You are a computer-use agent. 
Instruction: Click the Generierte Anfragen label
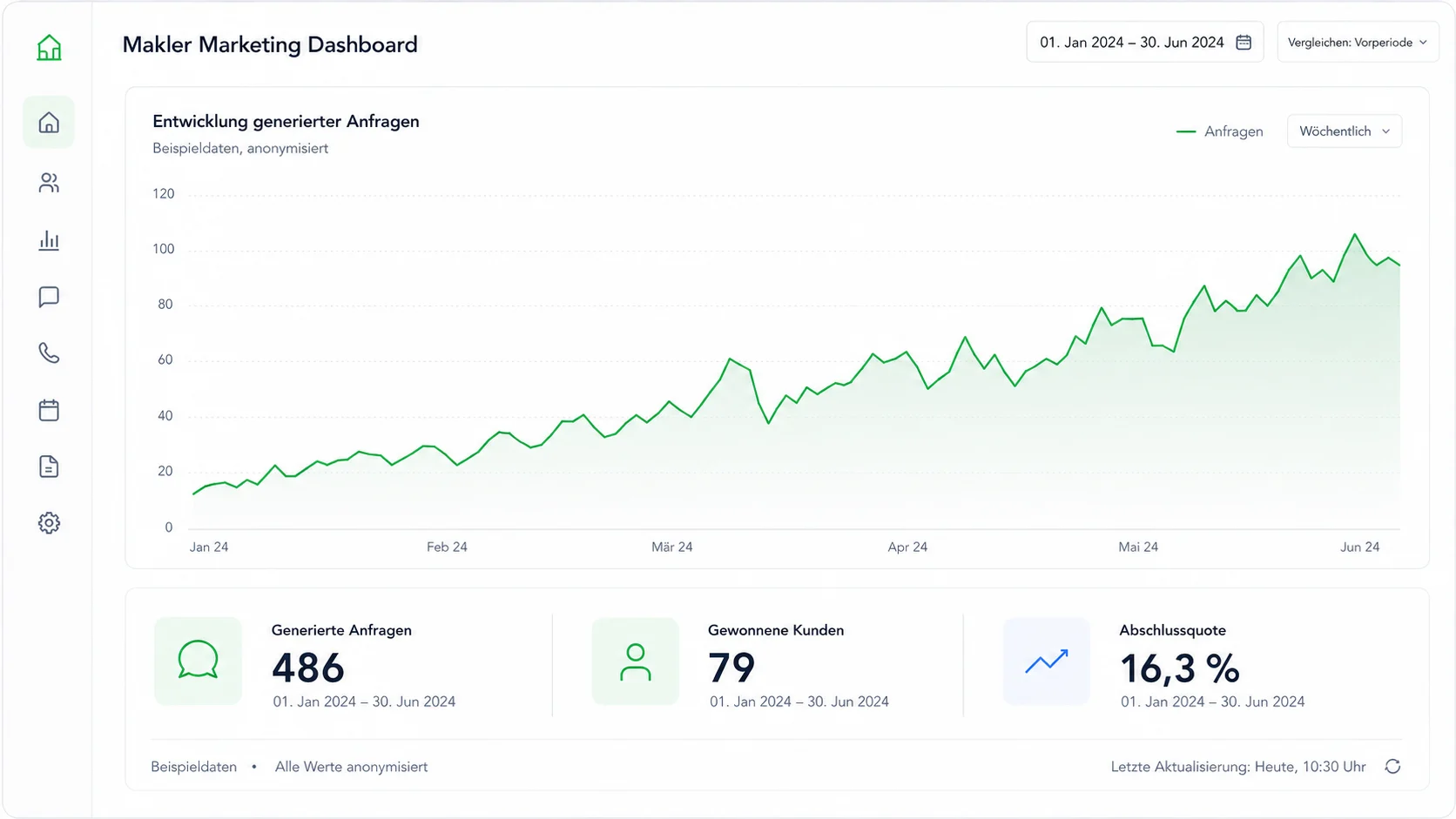[341, 630]
